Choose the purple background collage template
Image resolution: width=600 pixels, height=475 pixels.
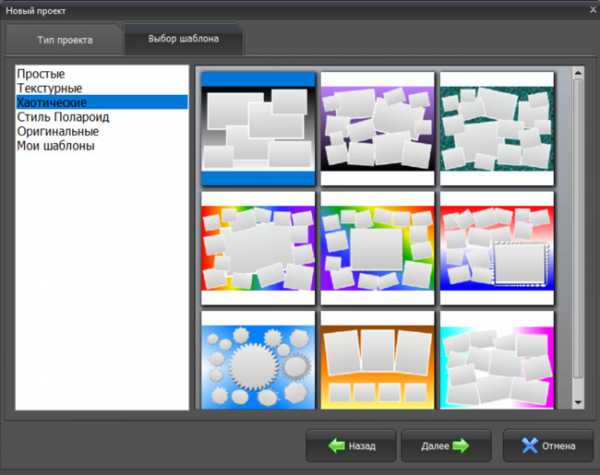(x=377, y=128)
